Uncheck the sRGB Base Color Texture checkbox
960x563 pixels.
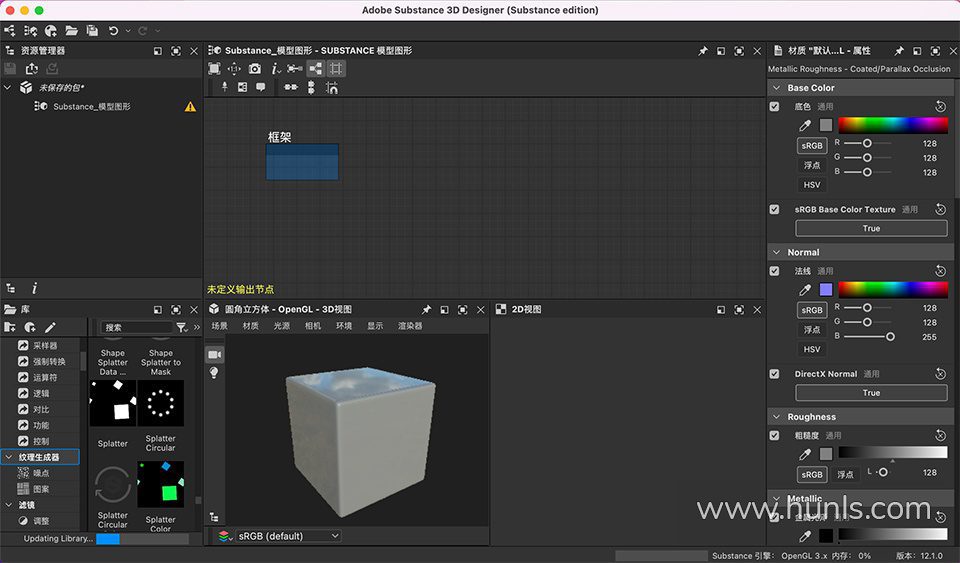tap(774, 209)
